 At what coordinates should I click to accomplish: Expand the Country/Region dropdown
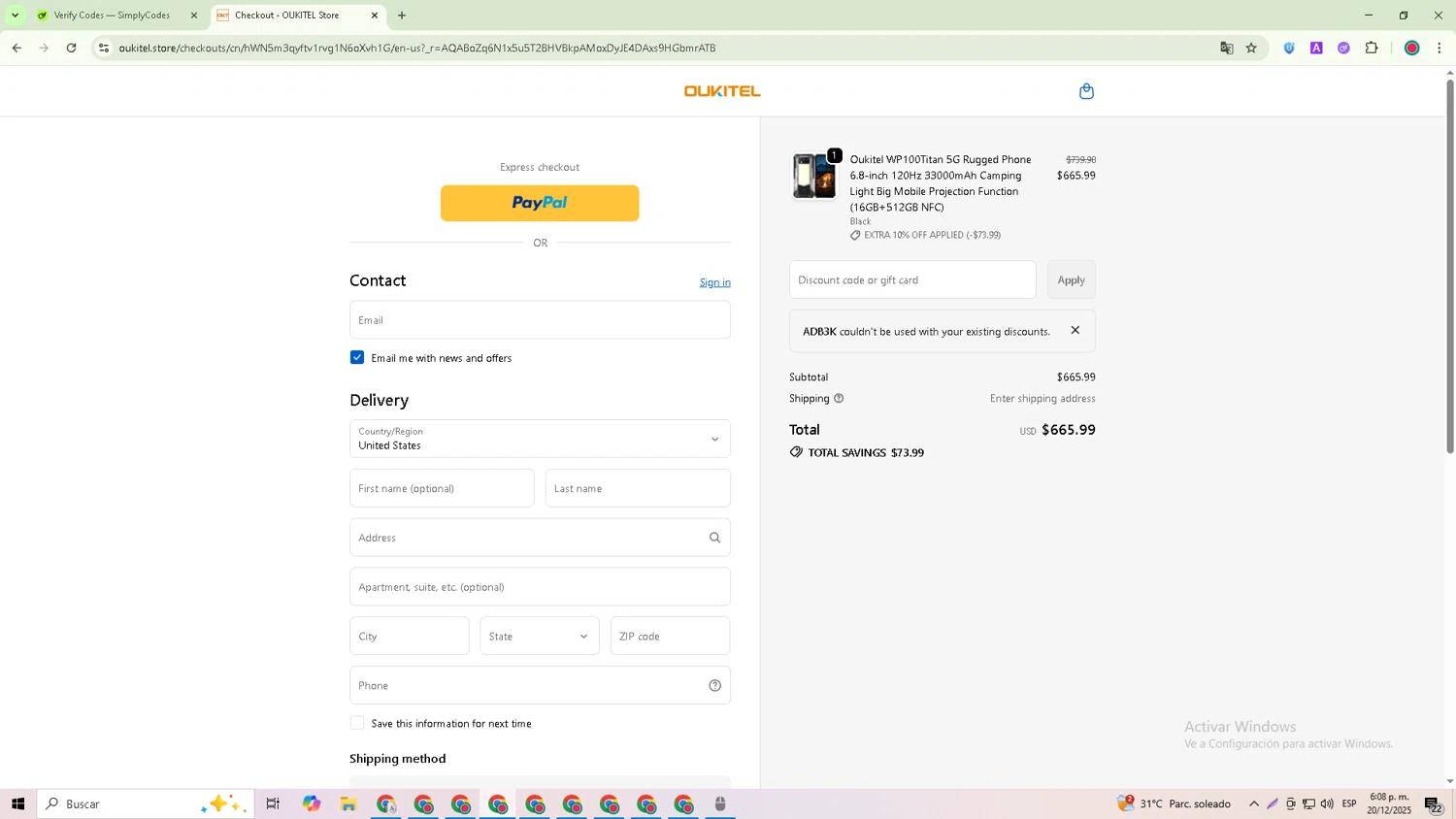pos(540,439)
